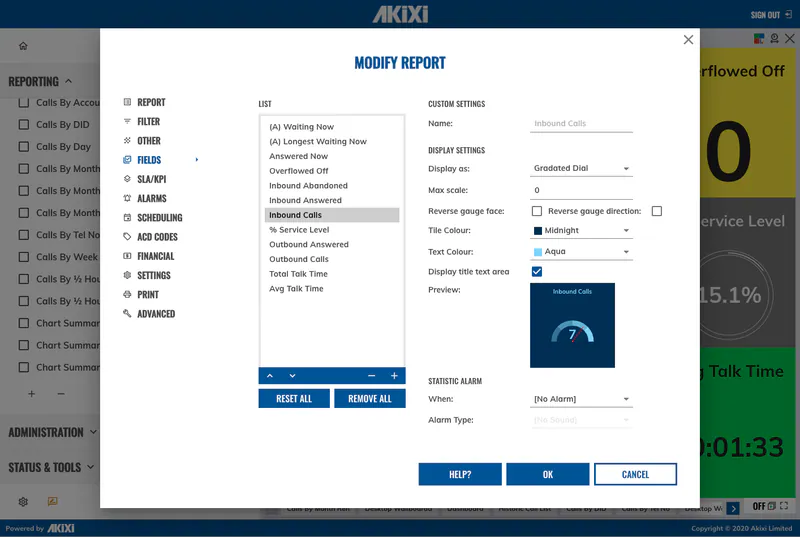Click the minus icon to remove a field
Screen dimensions: 800x537
(x=372, y=376)
